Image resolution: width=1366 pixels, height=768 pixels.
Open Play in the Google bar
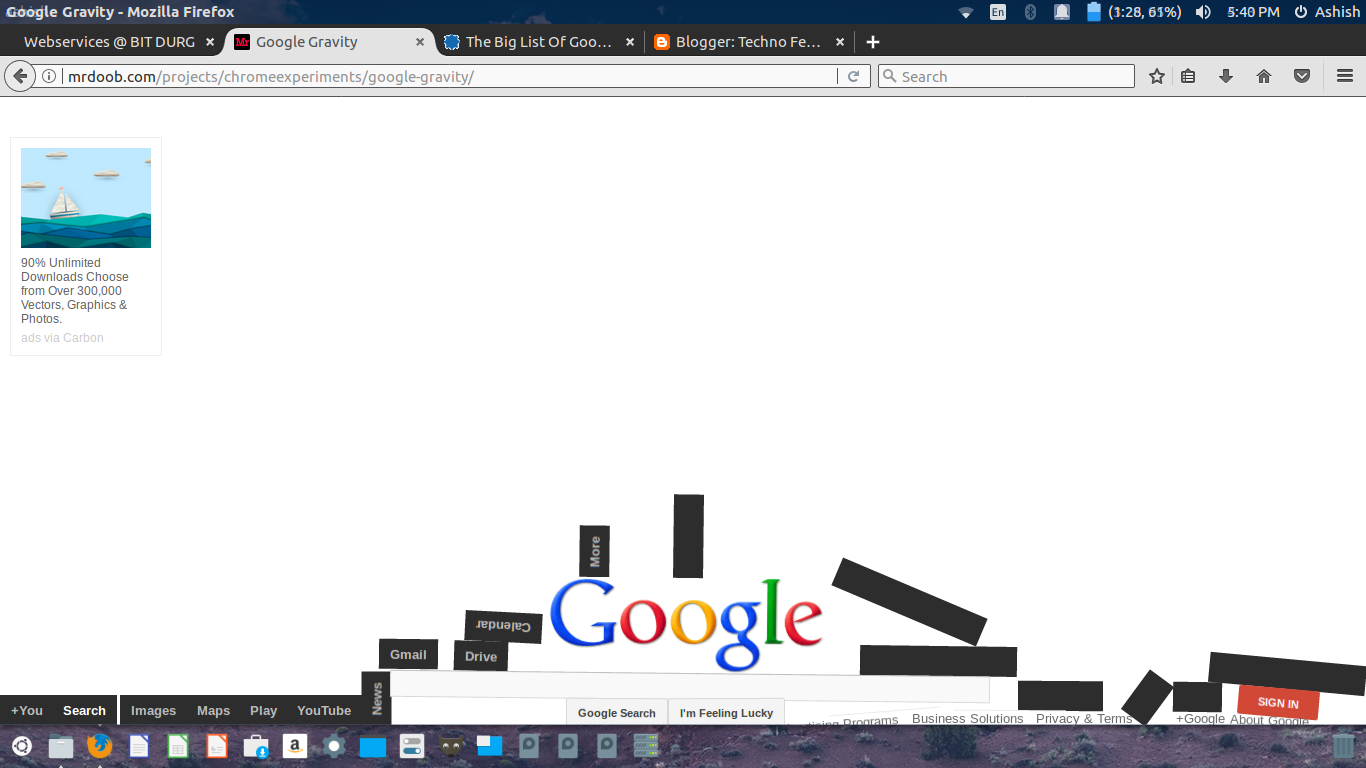point(263,710)
